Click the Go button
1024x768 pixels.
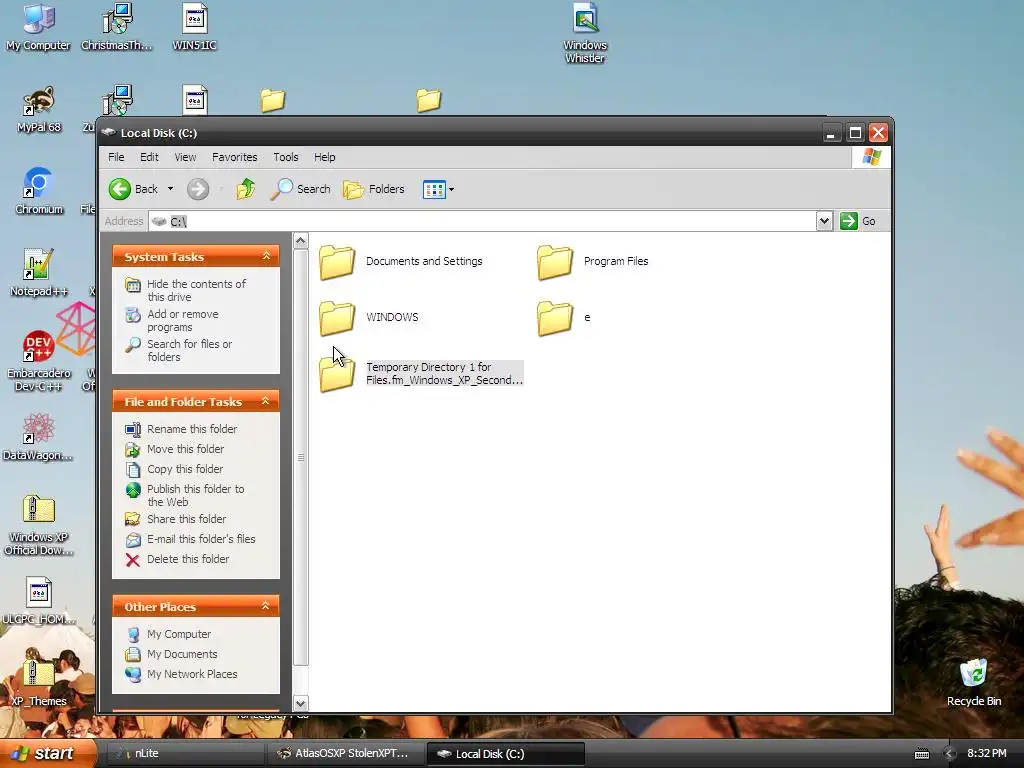click(858, 221)
